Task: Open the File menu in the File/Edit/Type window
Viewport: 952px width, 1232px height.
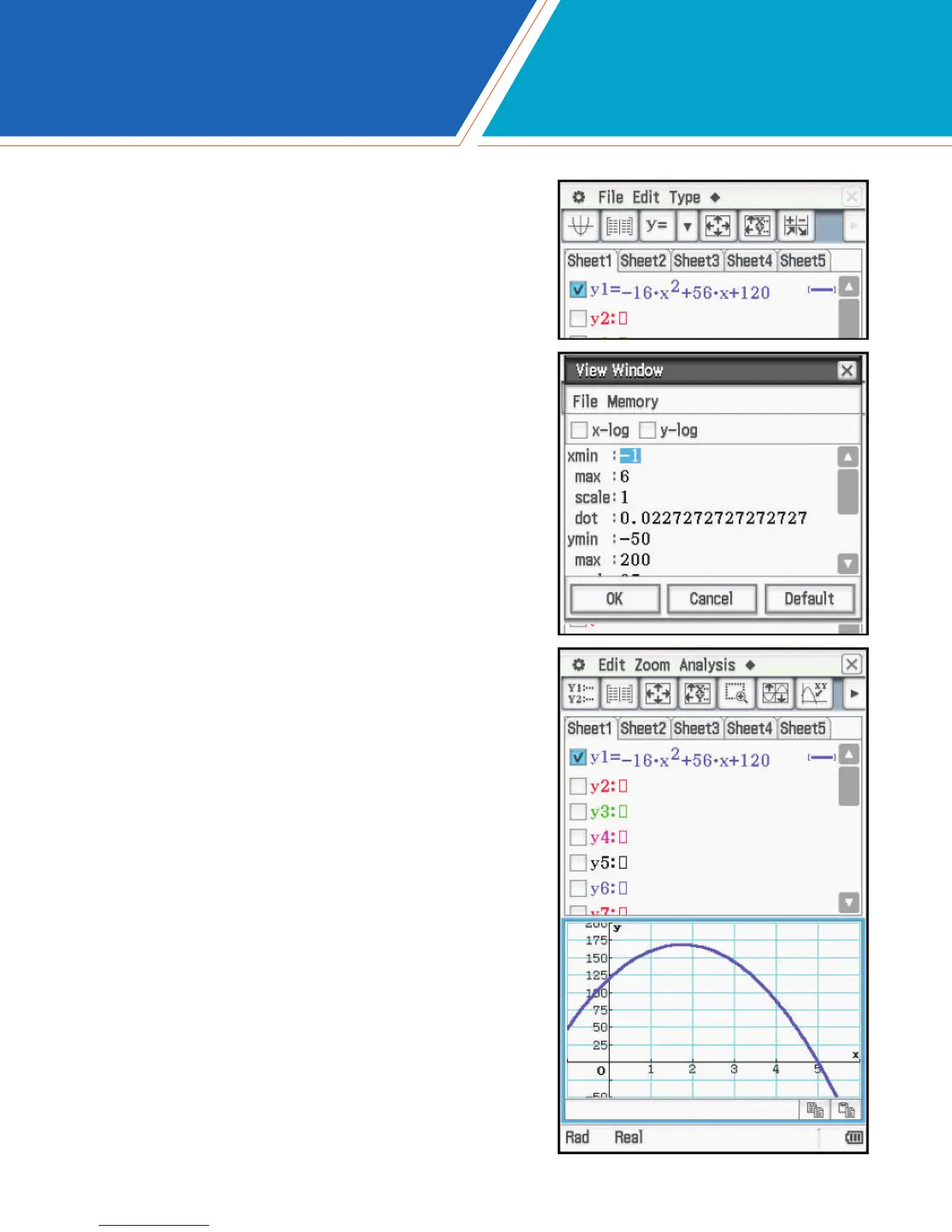Action: coord(611,198)
